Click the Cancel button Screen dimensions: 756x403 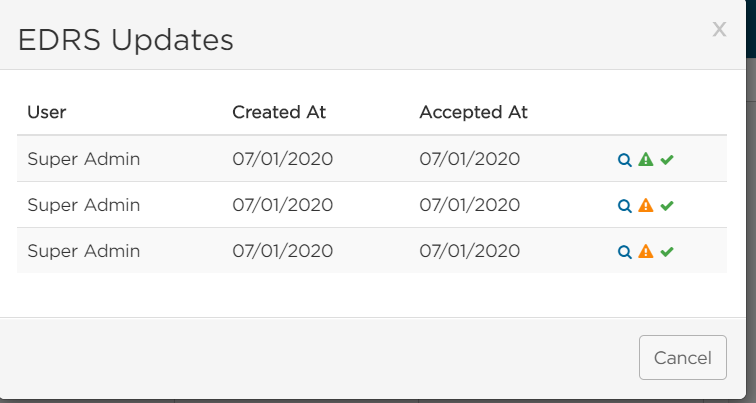point(683,358)
